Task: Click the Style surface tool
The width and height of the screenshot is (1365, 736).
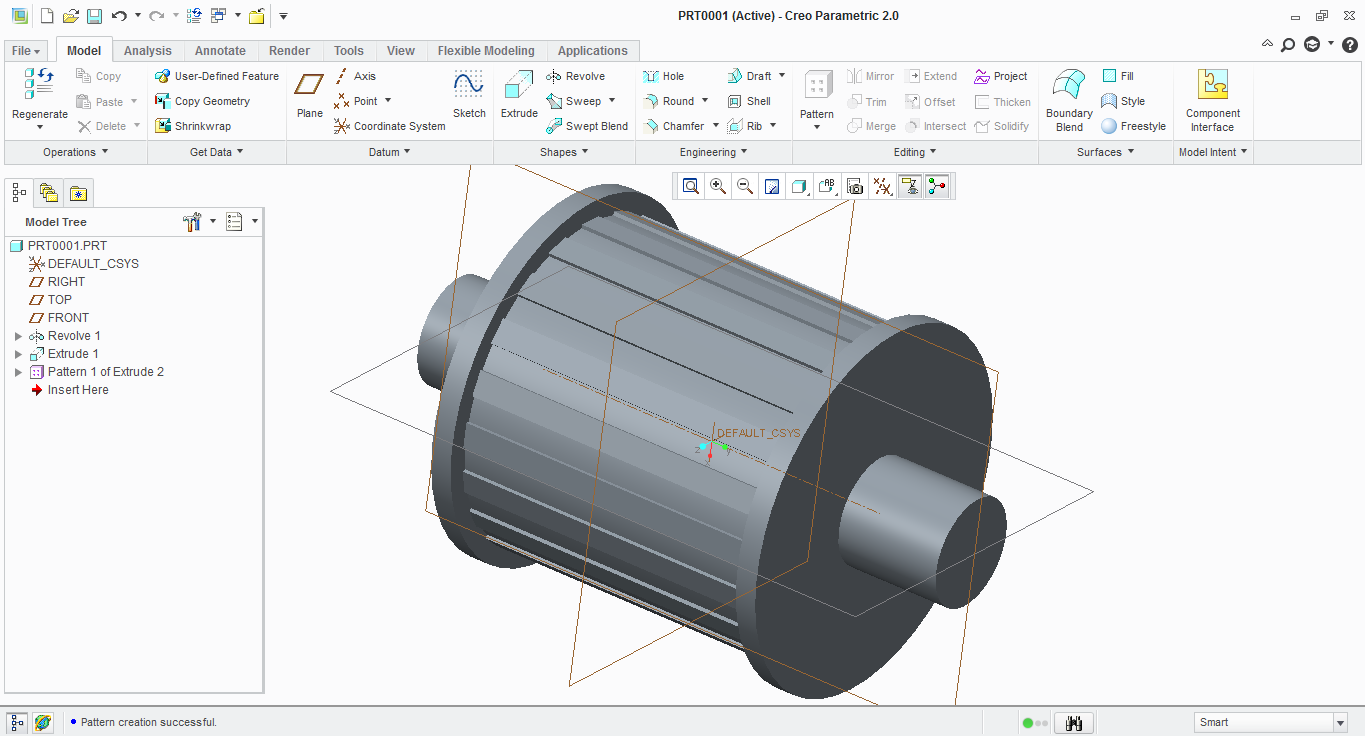Action: click(1123, 101)
